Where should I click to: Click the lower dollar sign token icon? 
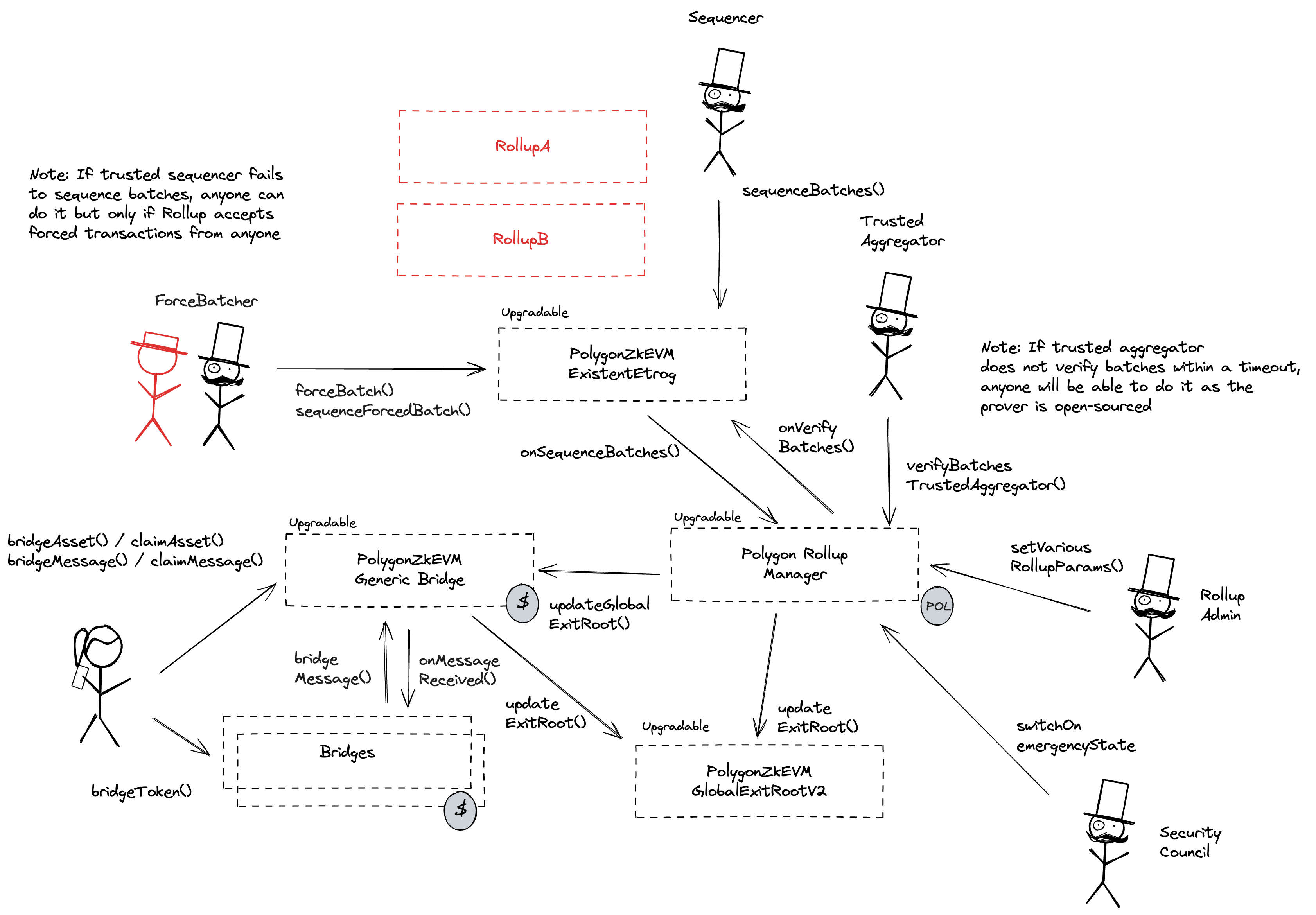[x=460, y=805]
